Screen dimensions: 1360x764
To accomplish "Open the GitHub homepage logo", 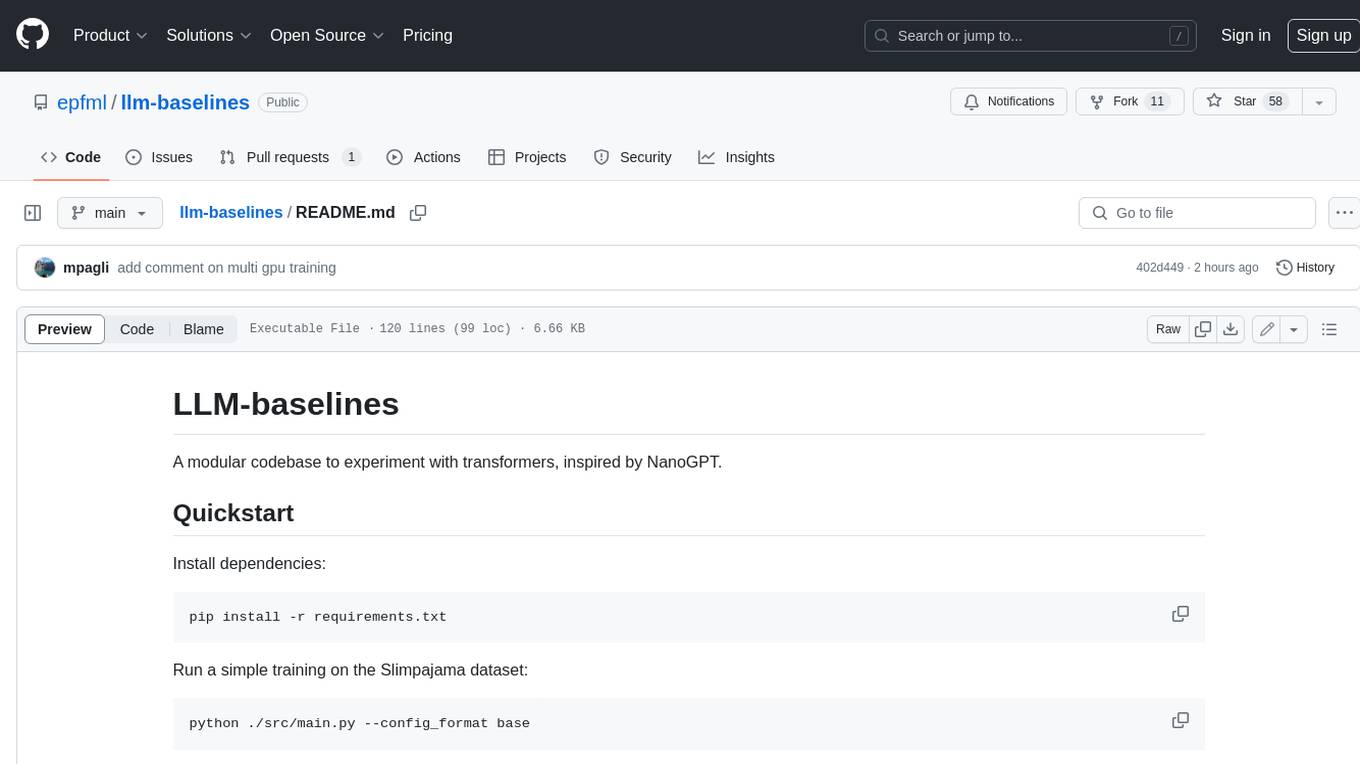I will pyautogui.click(x=32, y=35).
